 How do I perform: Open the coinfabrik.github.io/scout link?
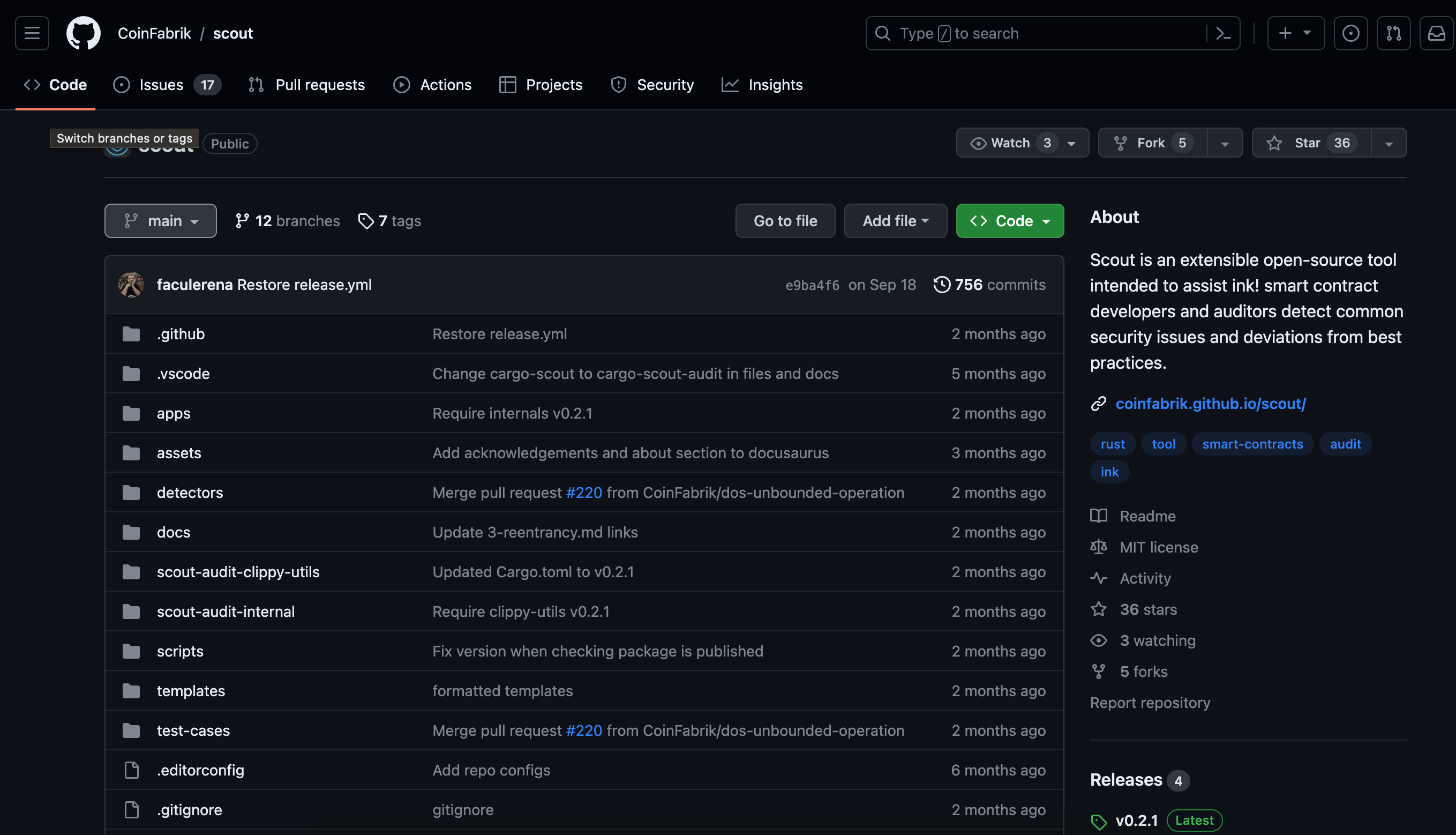(x=1210, y=404)
